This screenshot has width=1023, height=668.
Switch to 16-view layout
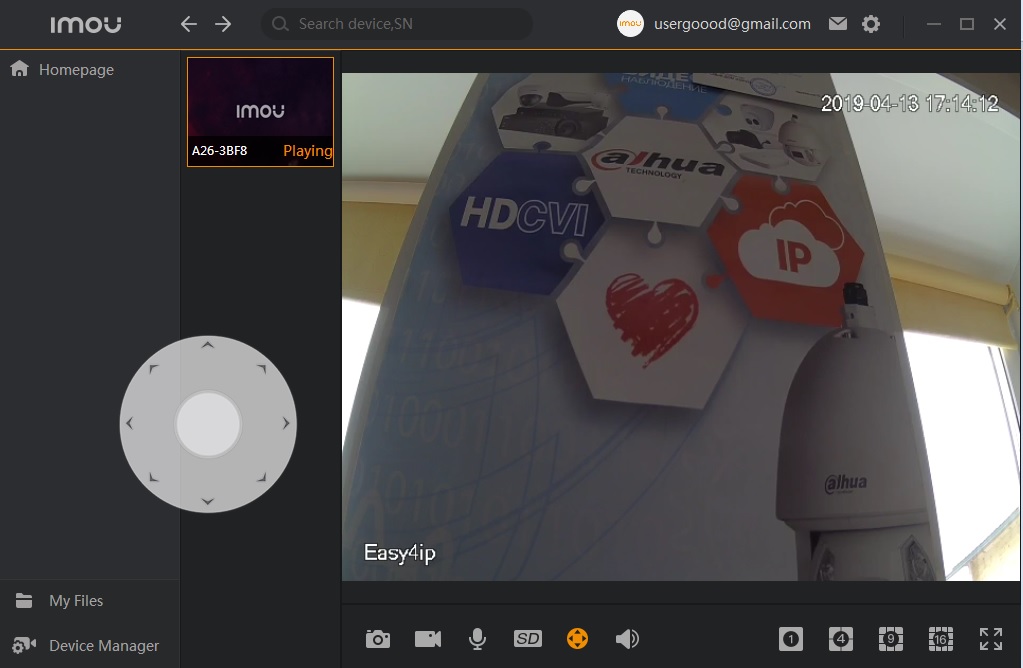pos(941,639)
